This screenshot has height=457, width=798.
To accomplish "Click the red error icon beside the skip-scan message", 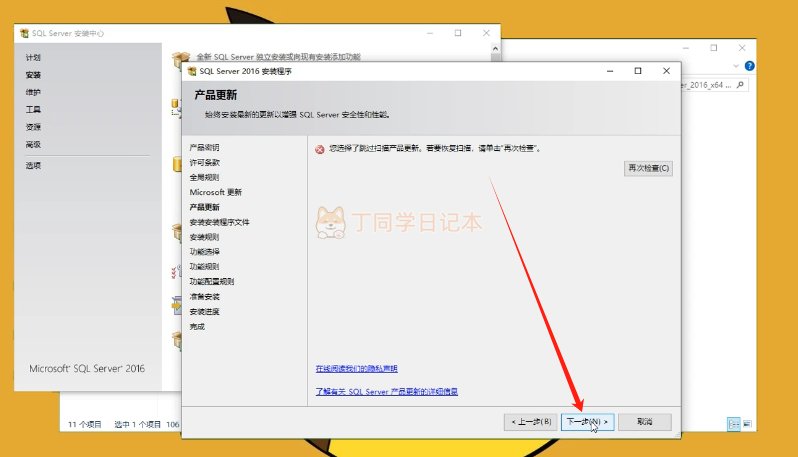I will pos(320,149).
